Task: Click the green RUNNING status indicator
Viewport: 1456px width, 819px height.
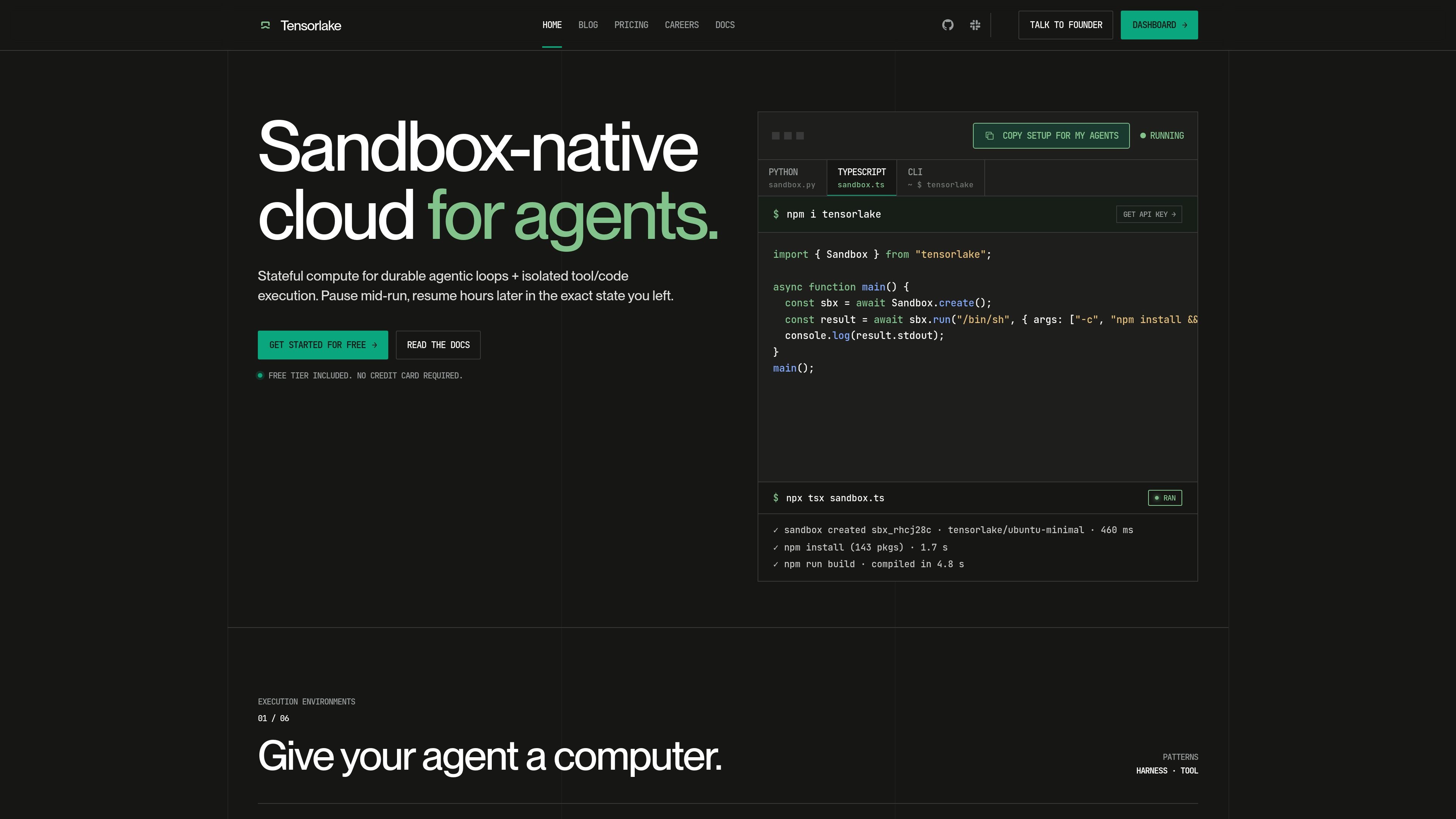Action: tap(1162, 136)
